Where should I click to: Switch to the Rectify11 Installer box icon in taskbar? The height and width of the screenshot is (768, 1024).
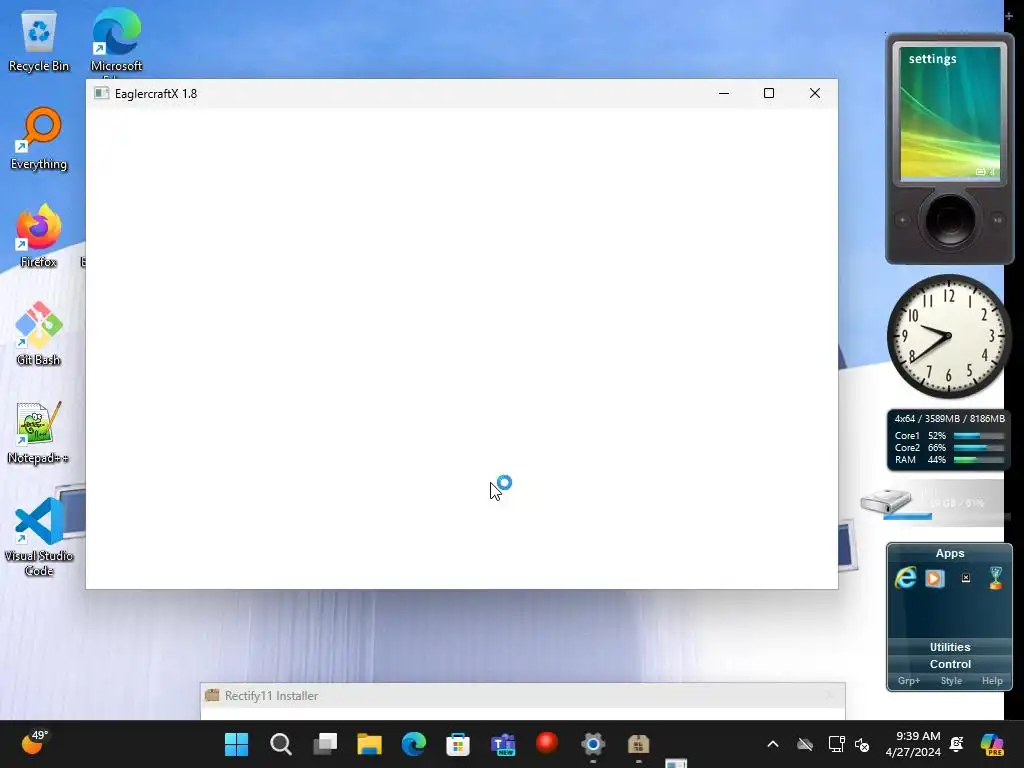[x=638, y=744]
